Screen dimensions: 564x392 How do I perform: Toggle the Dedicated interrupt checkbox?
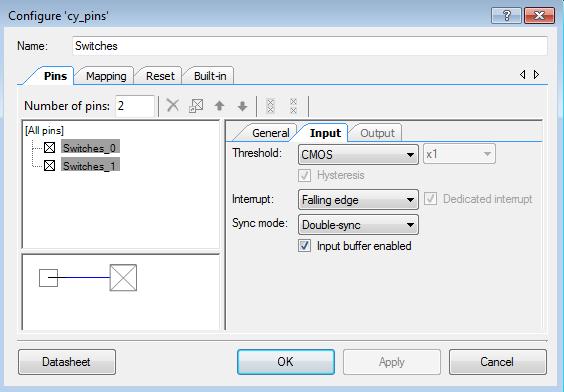pos(431,199)
